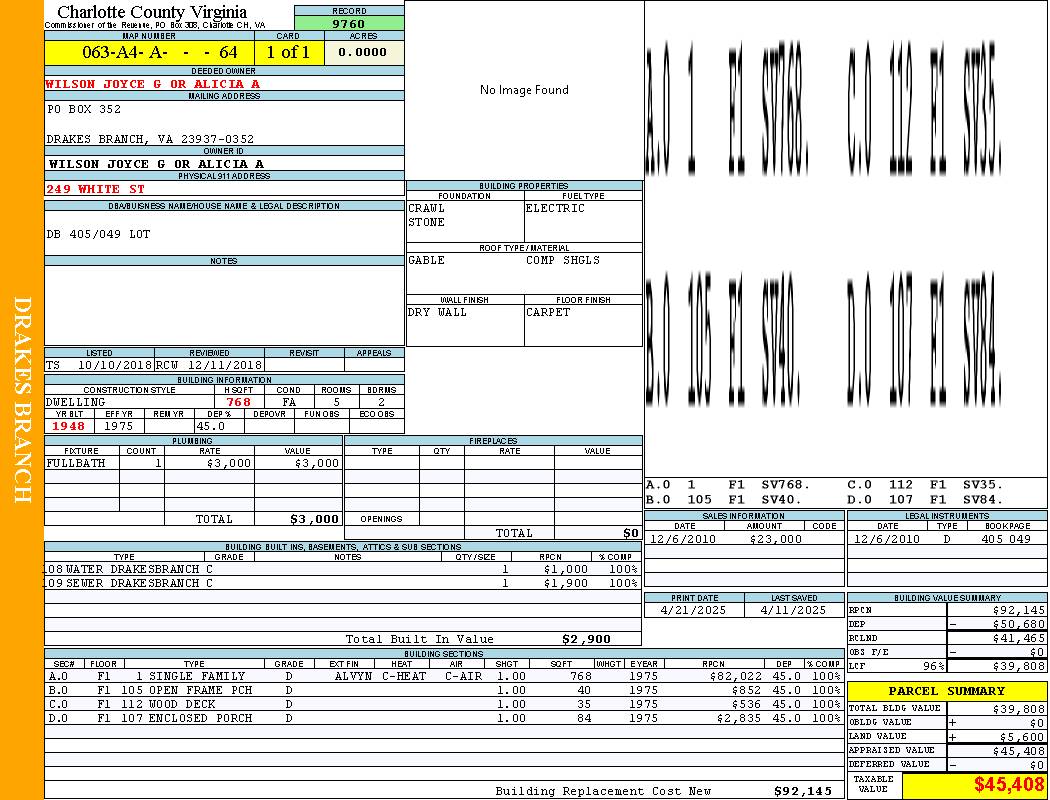Click fireplaces total $0
Screen dimensions: 1050x800
[x=631, y=533]
